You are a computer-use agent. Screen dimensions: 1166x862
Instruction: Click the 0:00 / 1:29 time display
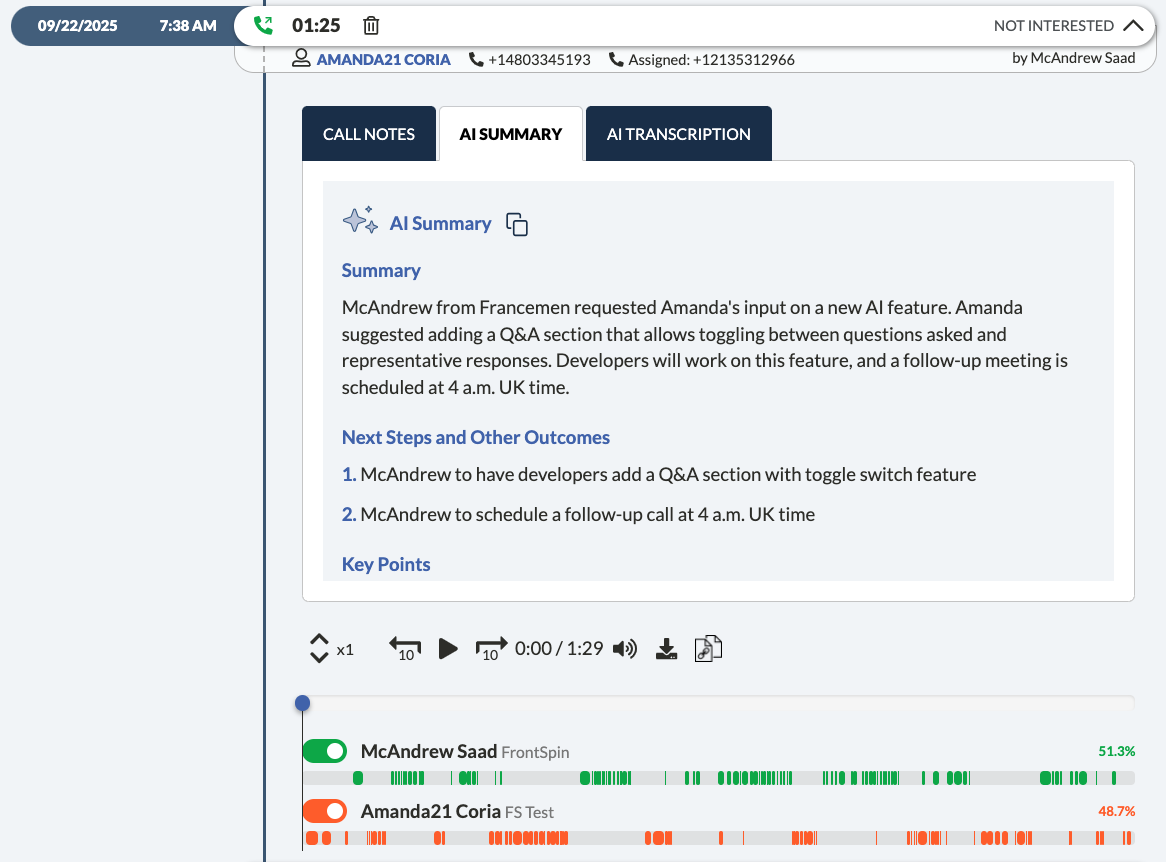[x=558, y=649]
